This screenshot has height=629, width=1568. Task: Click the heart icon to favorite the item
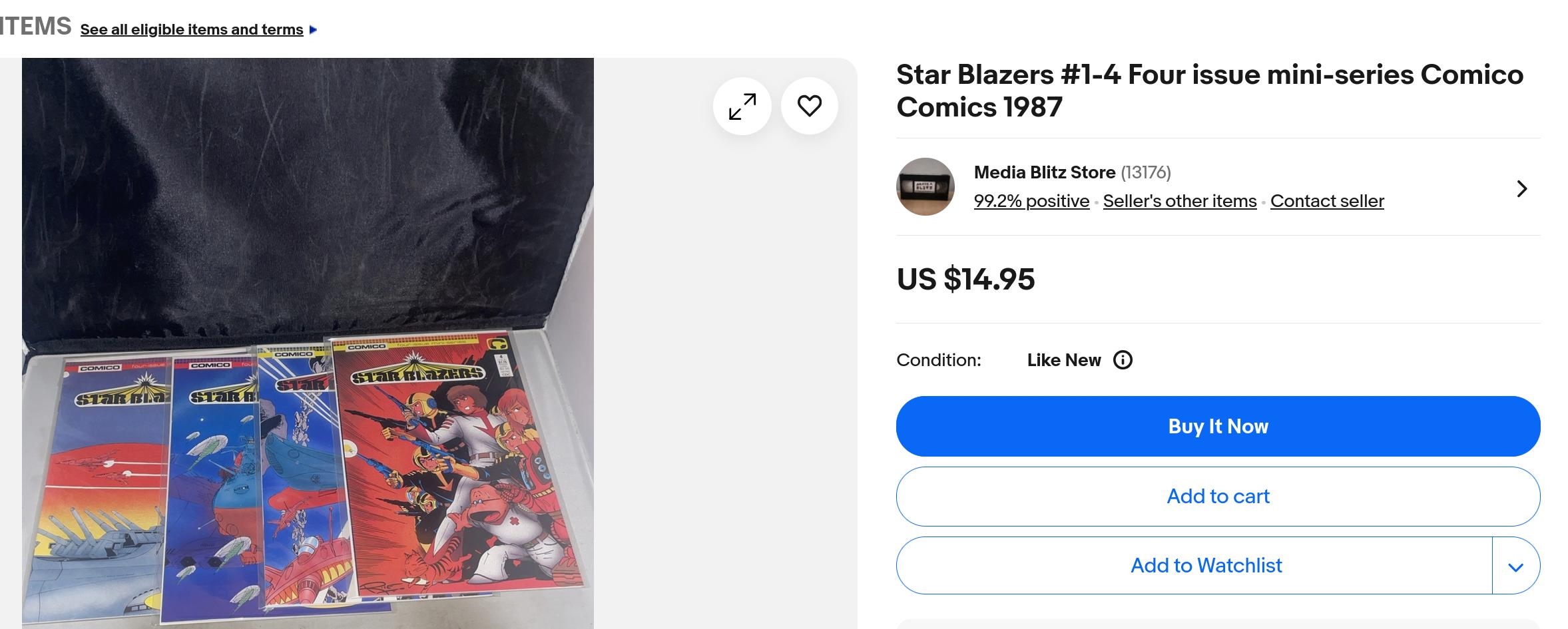coord(809,106)
